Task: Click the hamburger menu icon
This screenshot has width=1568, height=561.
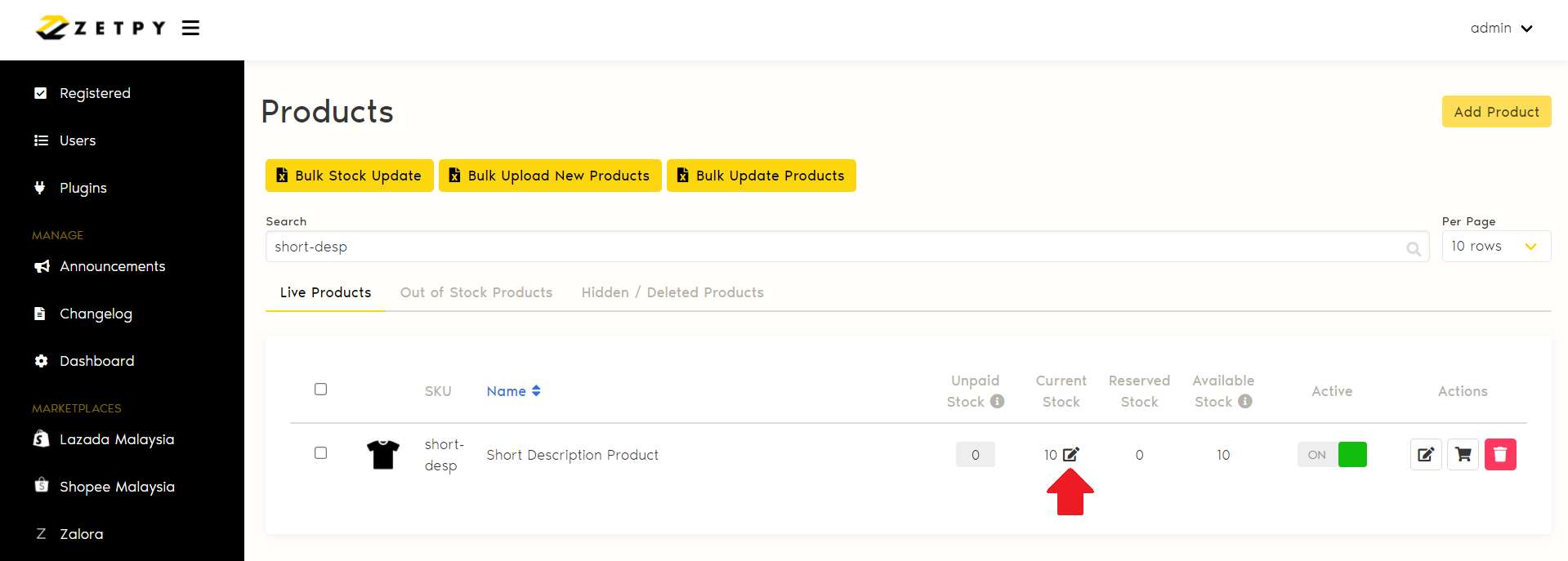Action: [x=190, y=29]
